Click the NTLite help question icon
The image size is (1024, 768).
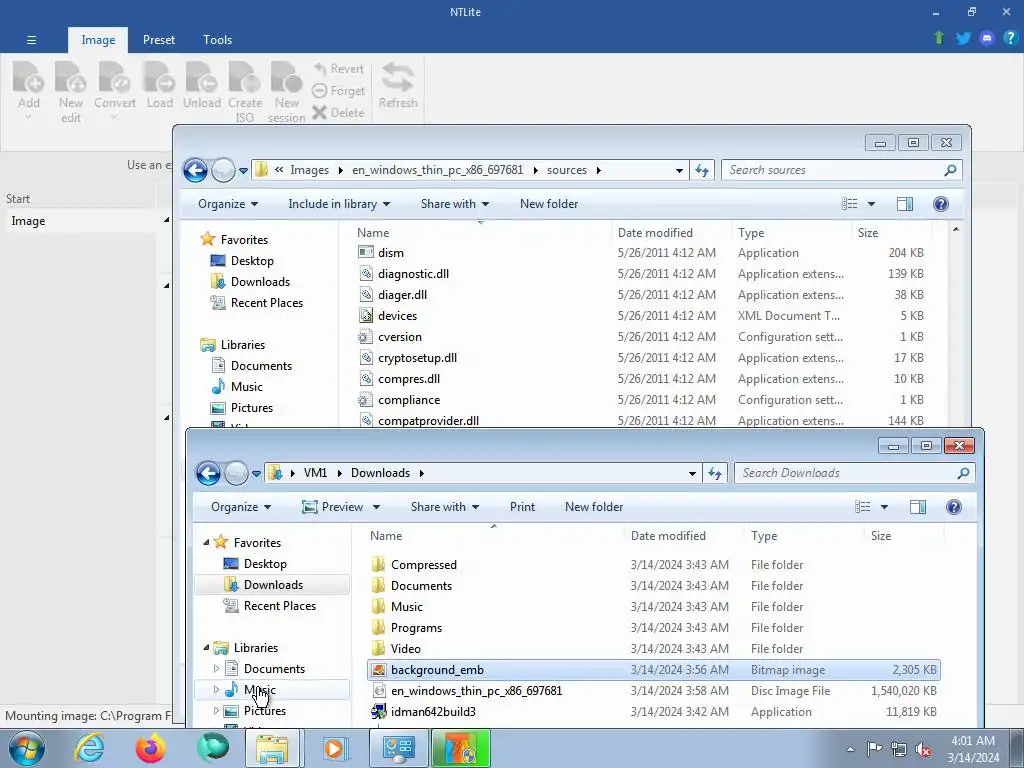(1010, 38)
